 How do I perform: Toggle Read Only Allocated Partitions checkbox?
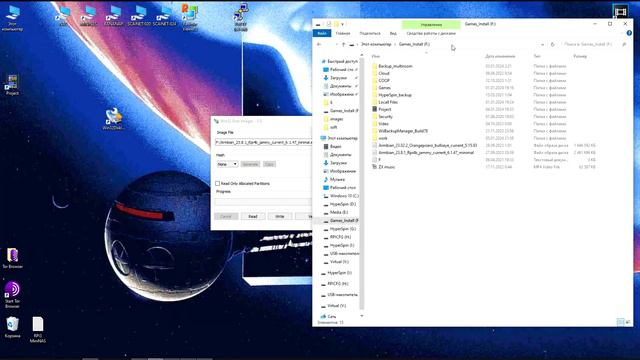218,183
